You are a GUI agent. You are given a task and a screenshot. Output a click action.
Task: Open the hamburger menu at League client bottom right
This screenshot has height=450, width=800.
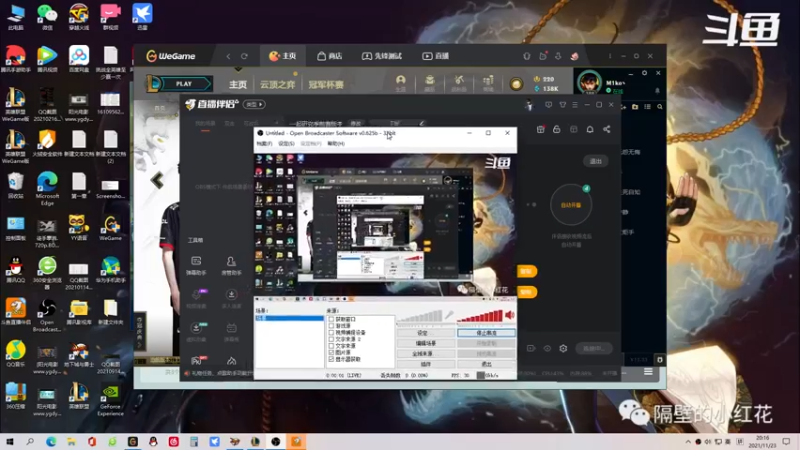pyautogui.click(x=648, y=372)
